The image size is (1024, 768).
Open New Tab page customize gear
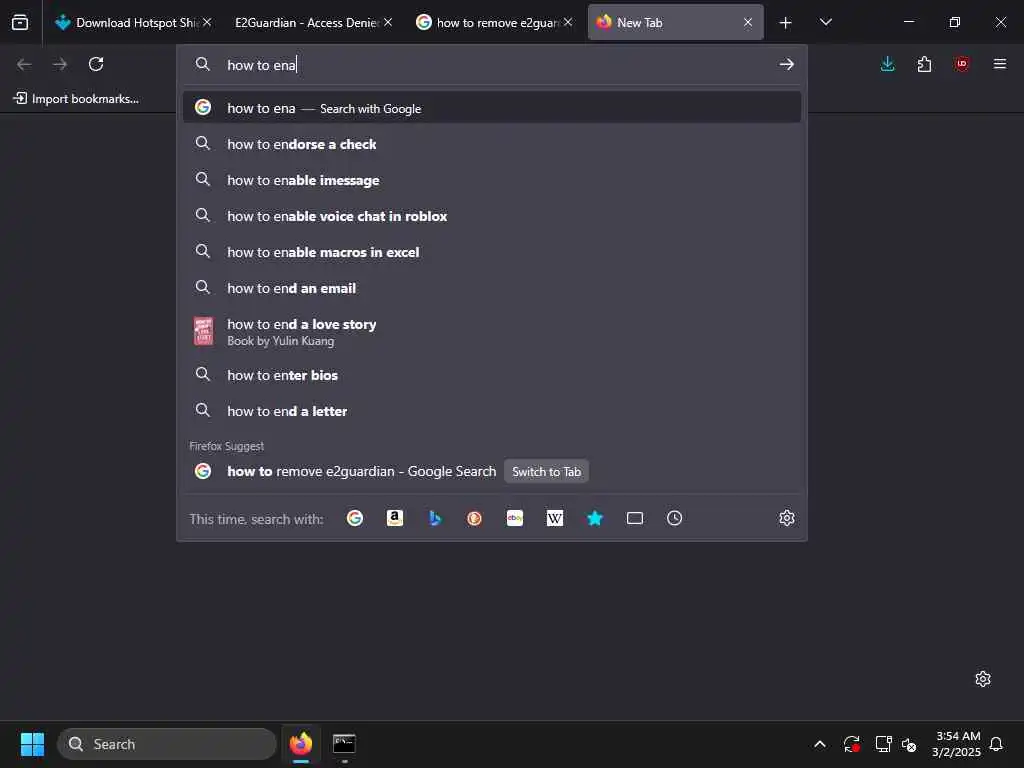click(983, 679)
